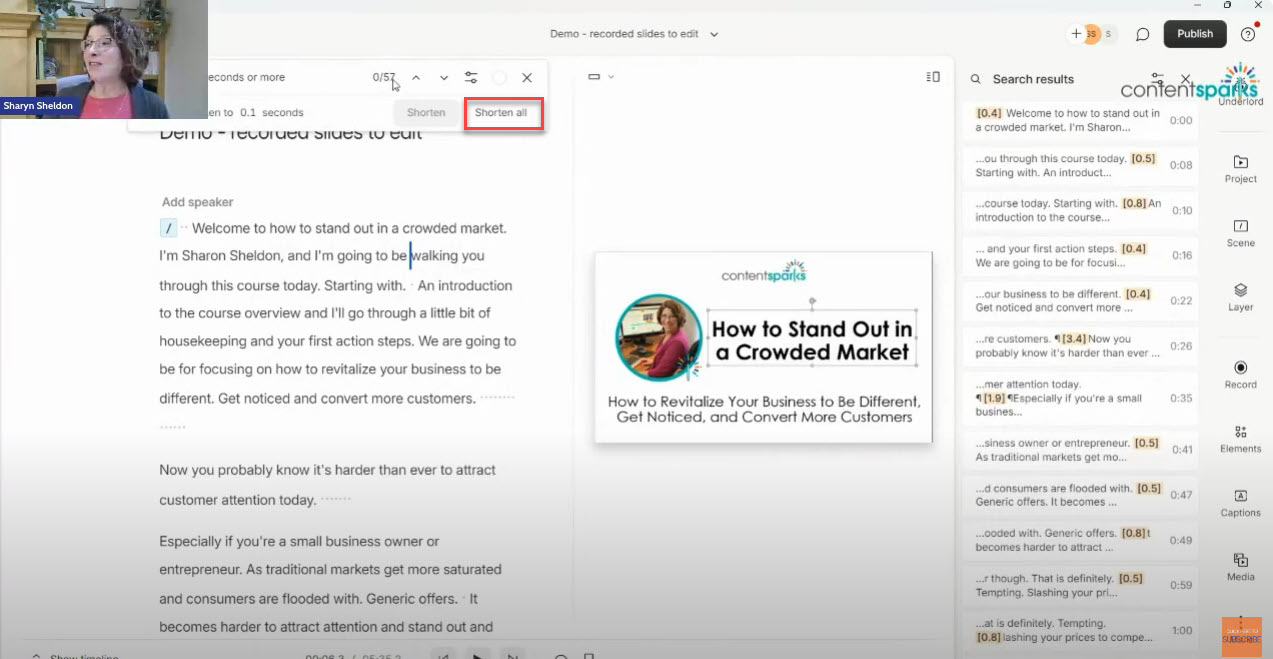Open the Media panel in the sidebar

coord(1240,567)
